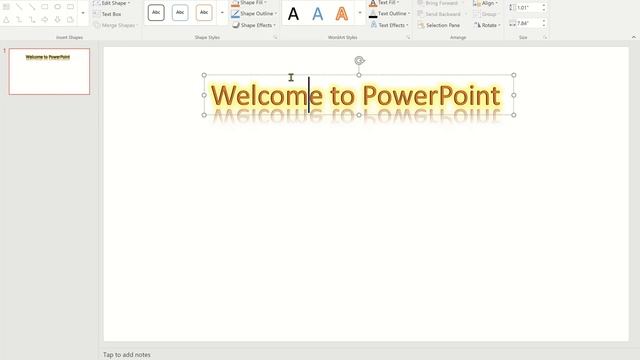Expand the WordArt Styles gallery
Image resolution: width=640 pixels, height=360 pixels.
pyautogui.click(x=360, y=13)
